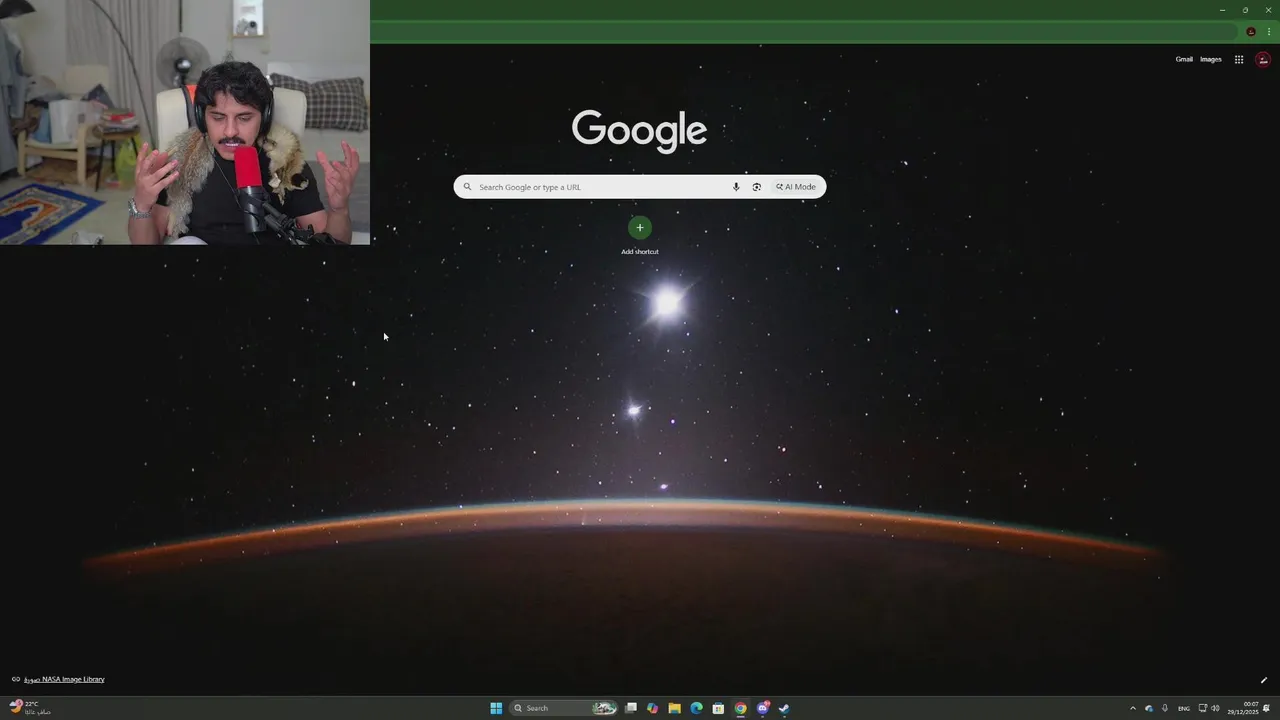This screenshot has width=1280, height=720.
Task: Open Google Lens image search
Action: (x=757, y=187)
